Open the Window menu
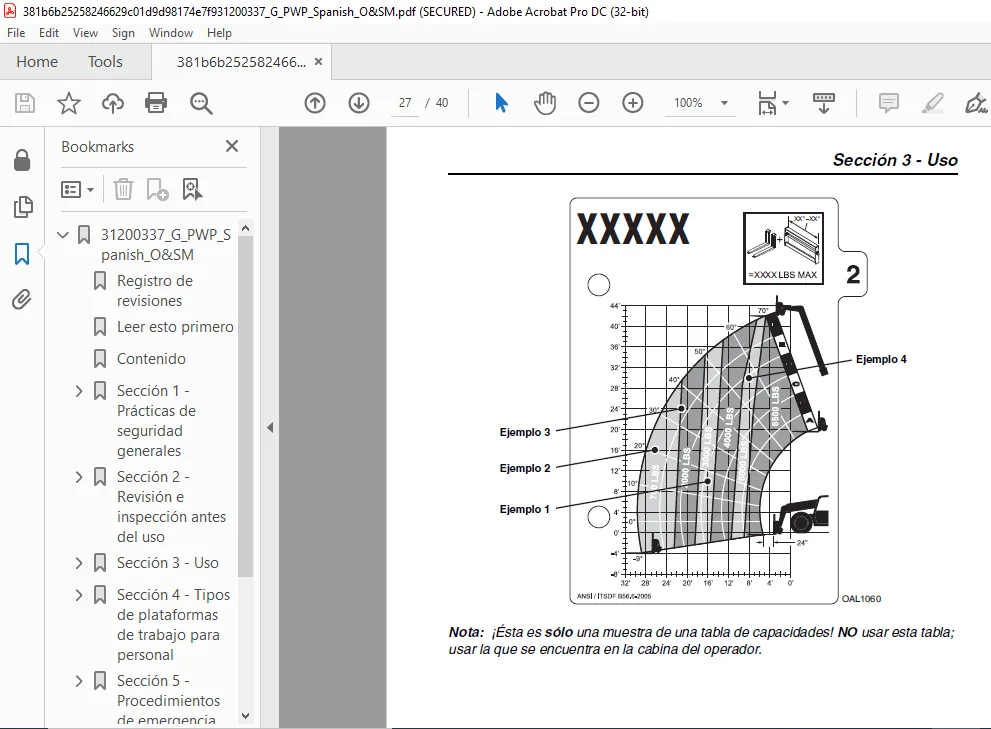The image size is (991, 729). point(171,33)
